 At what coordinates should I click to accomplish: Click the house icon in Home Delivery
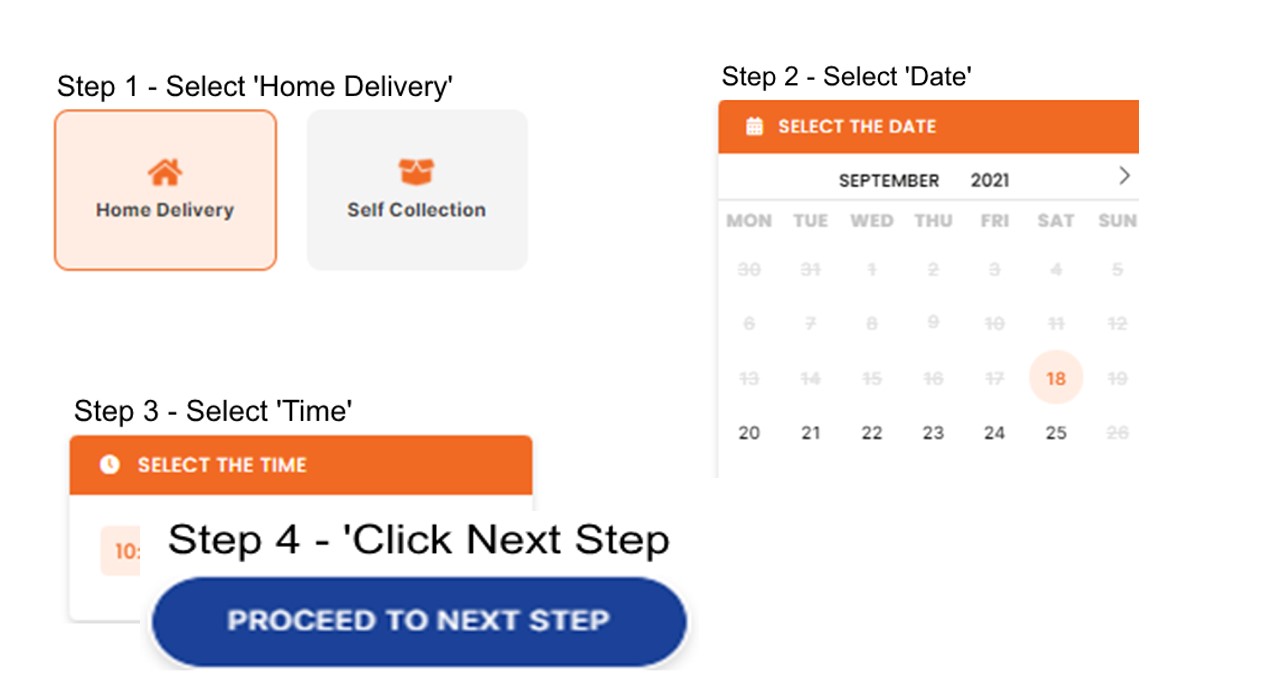(x=165, y=172)
